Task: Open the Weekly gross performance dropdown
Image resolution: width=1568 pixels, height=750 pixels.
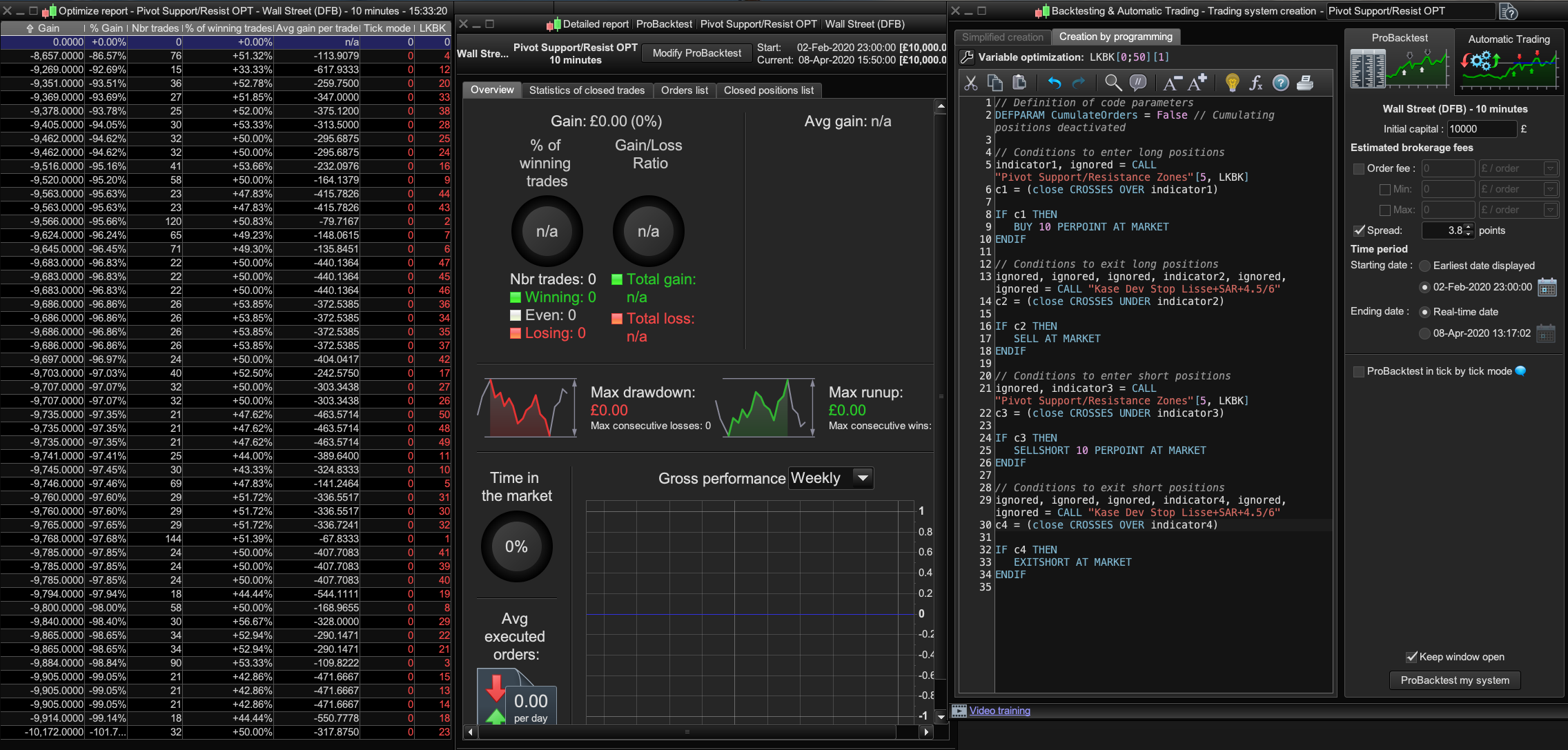Action: 863,477
